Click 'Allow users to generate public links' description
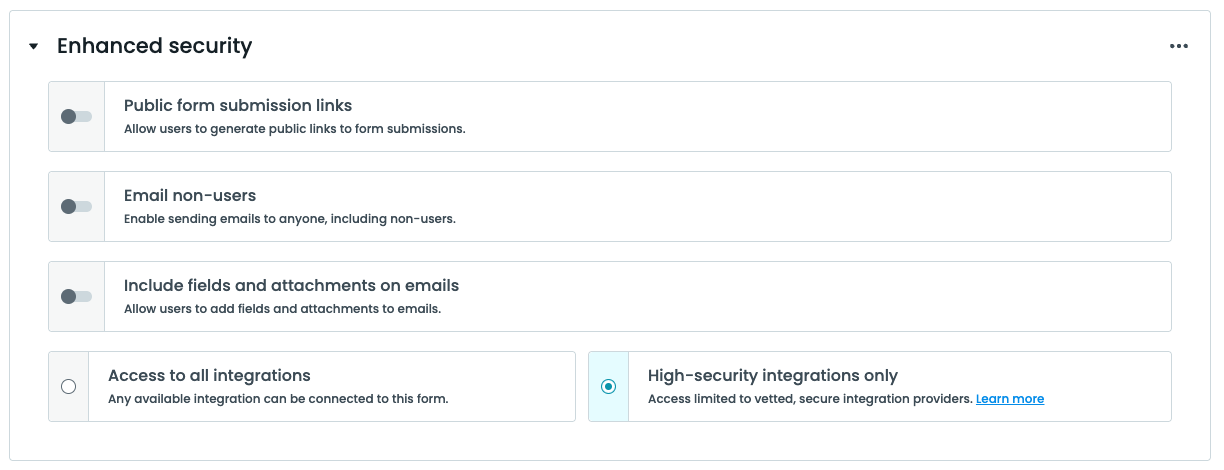Image resolution: width=1224 pixels, height=470 pixels. coord(294,129)
